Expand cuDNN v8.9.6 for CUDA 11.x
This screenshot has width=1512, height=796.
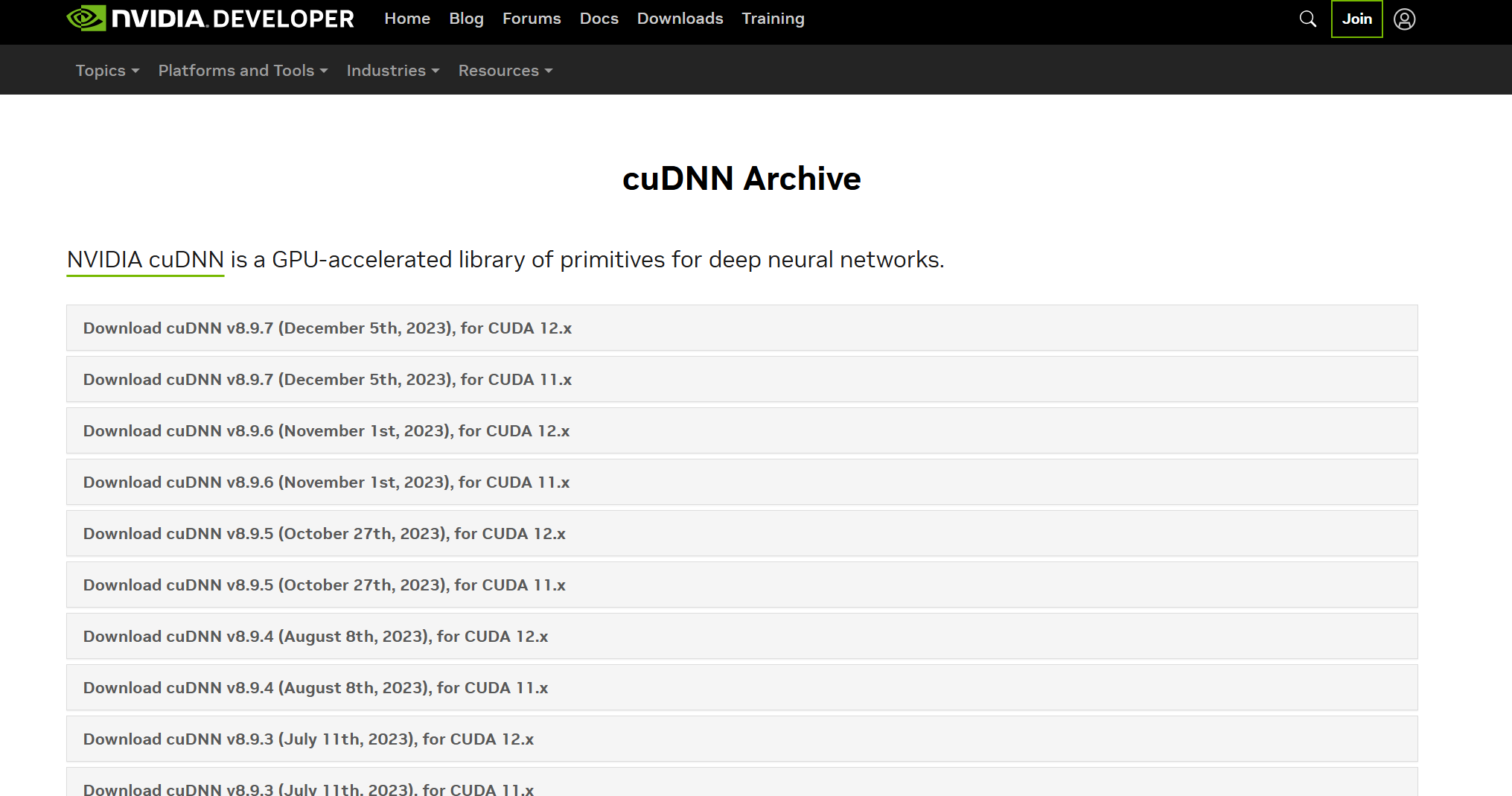pos(741,482)
